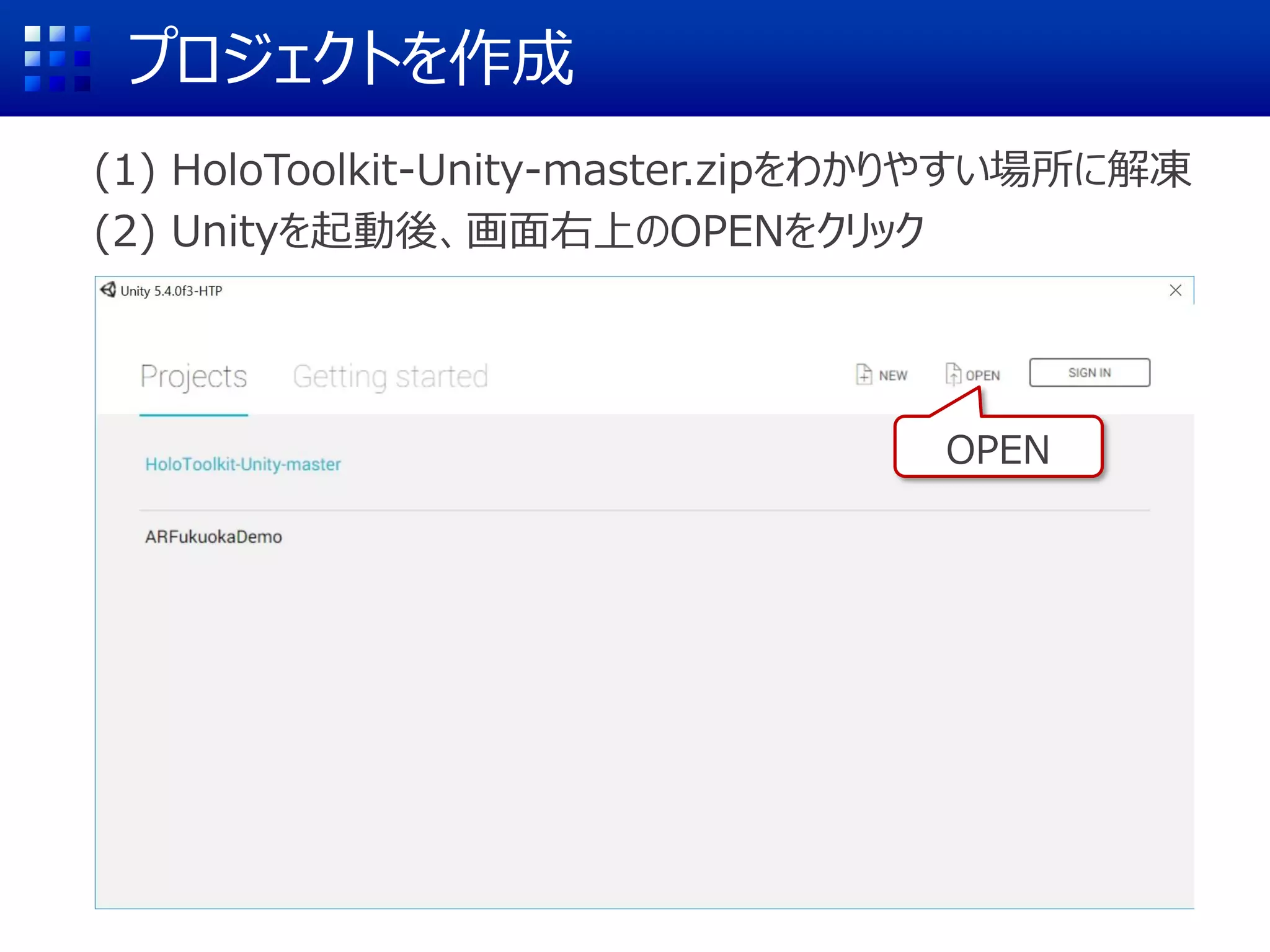Switch to the Projects tab
Image resolution: width=1270 pixels, height=952 pixels.
pos(193,377)
